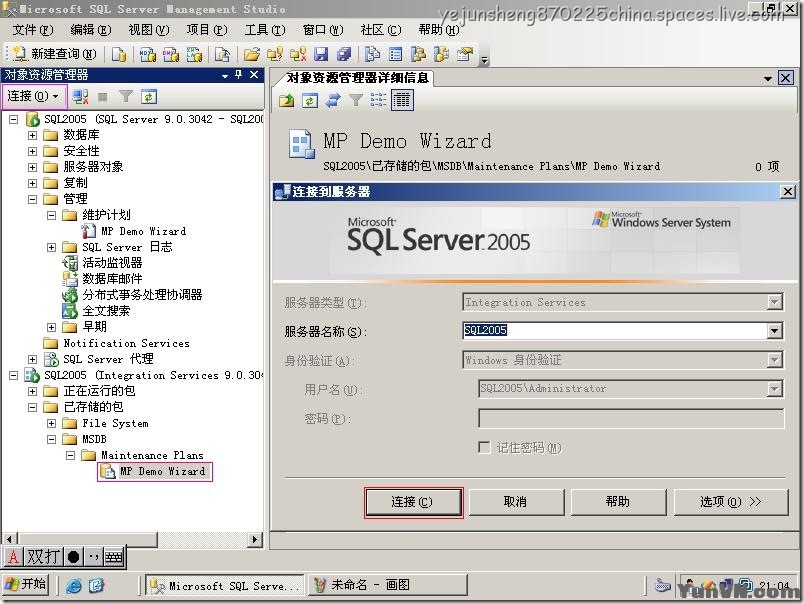Open the 编辑 menu

(x=91, y=30)
